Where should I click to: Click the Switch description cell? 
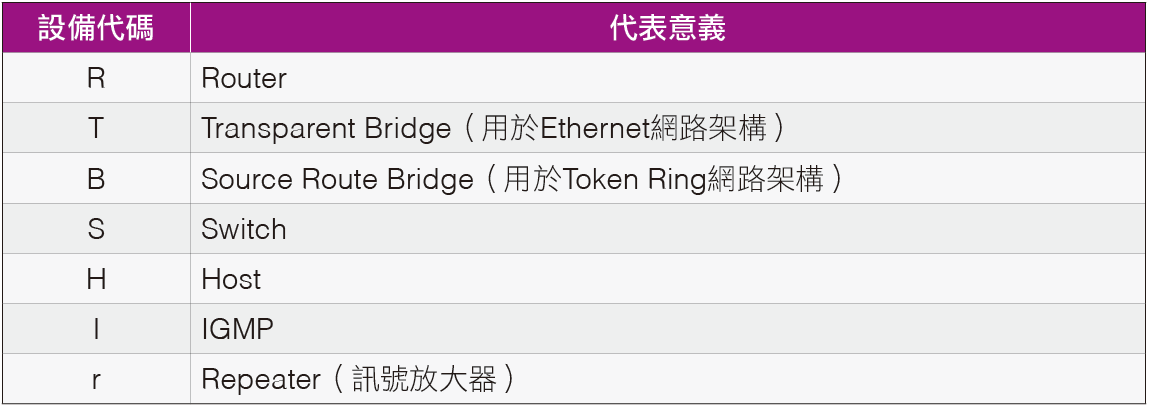tap(668, 229)
